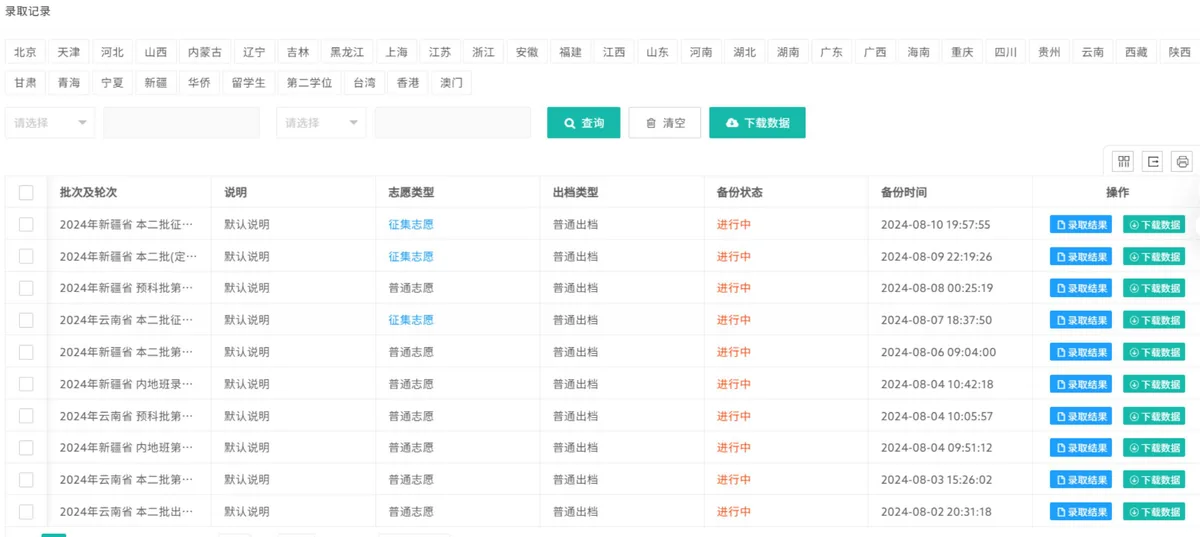Click 普通志愿 in the 2024-08-02 20:31:18 row
Viewport: 1200px width, 537px height.
(x=411, y=512)
